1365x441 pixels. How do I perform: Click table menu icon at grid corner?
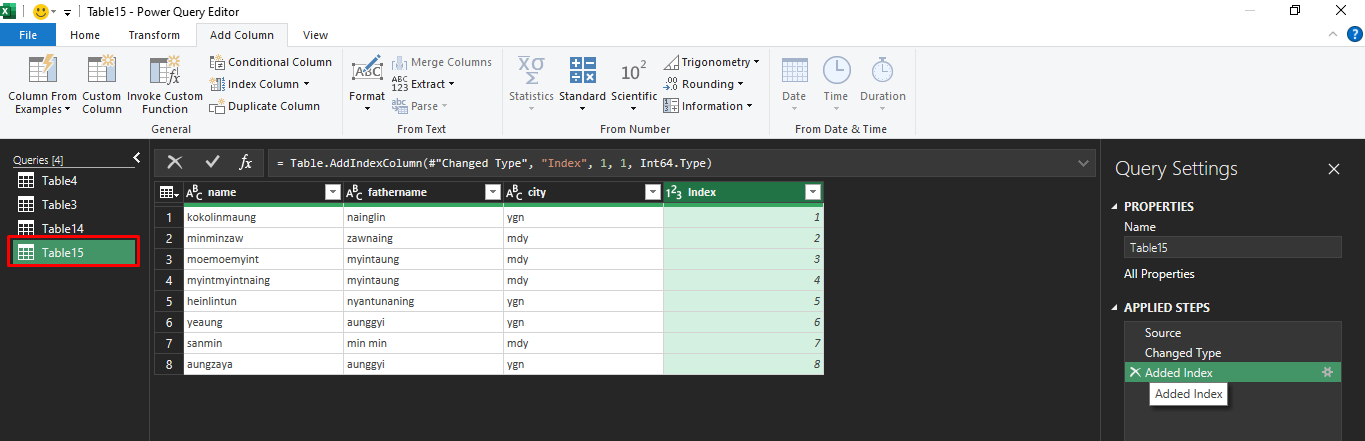coord(168,192)
